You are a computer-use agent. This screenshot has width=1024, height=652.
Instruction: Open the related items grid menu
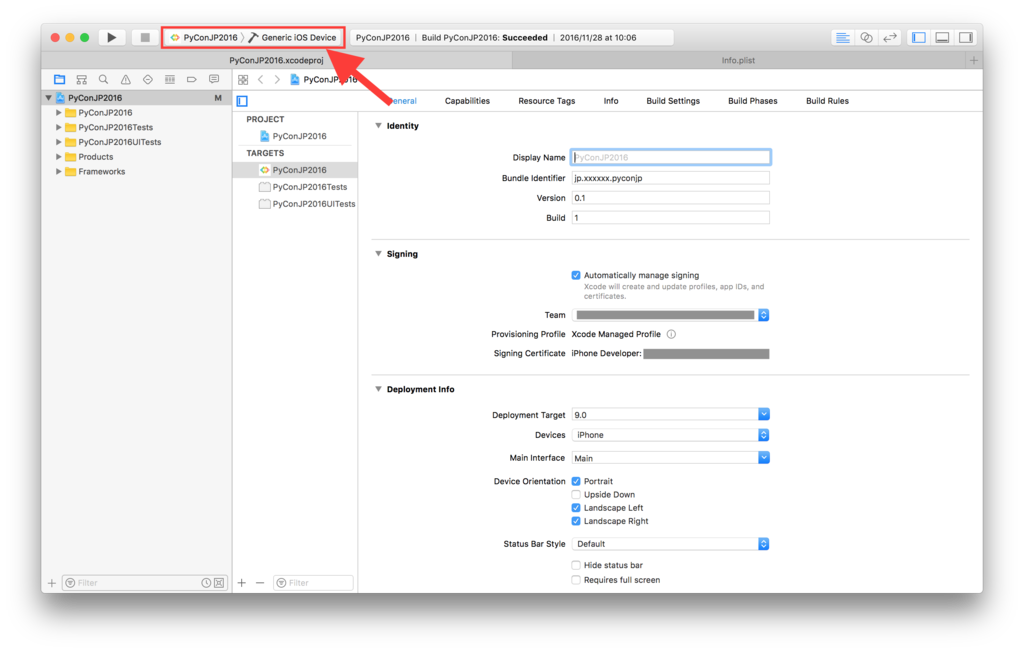tap(243, 80)
